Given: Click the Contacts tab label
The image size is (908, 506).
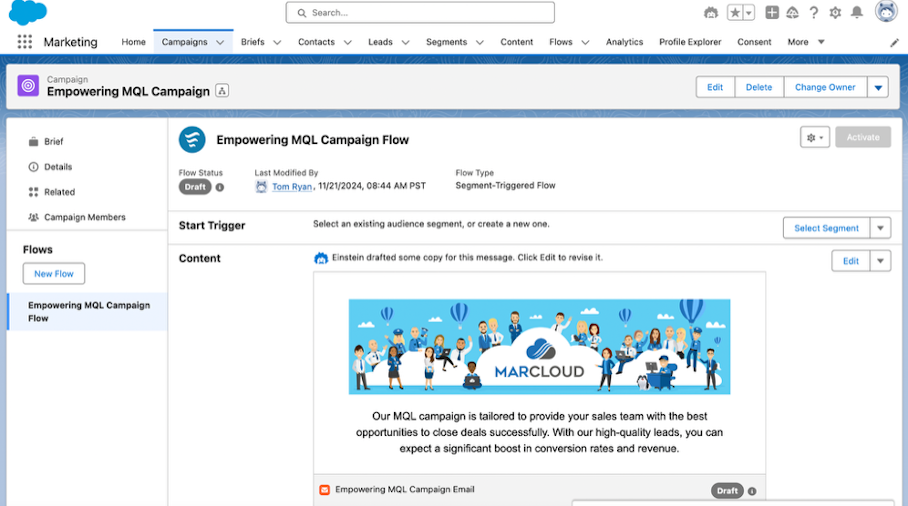Looking at the screenshot, I should [316, 42].
